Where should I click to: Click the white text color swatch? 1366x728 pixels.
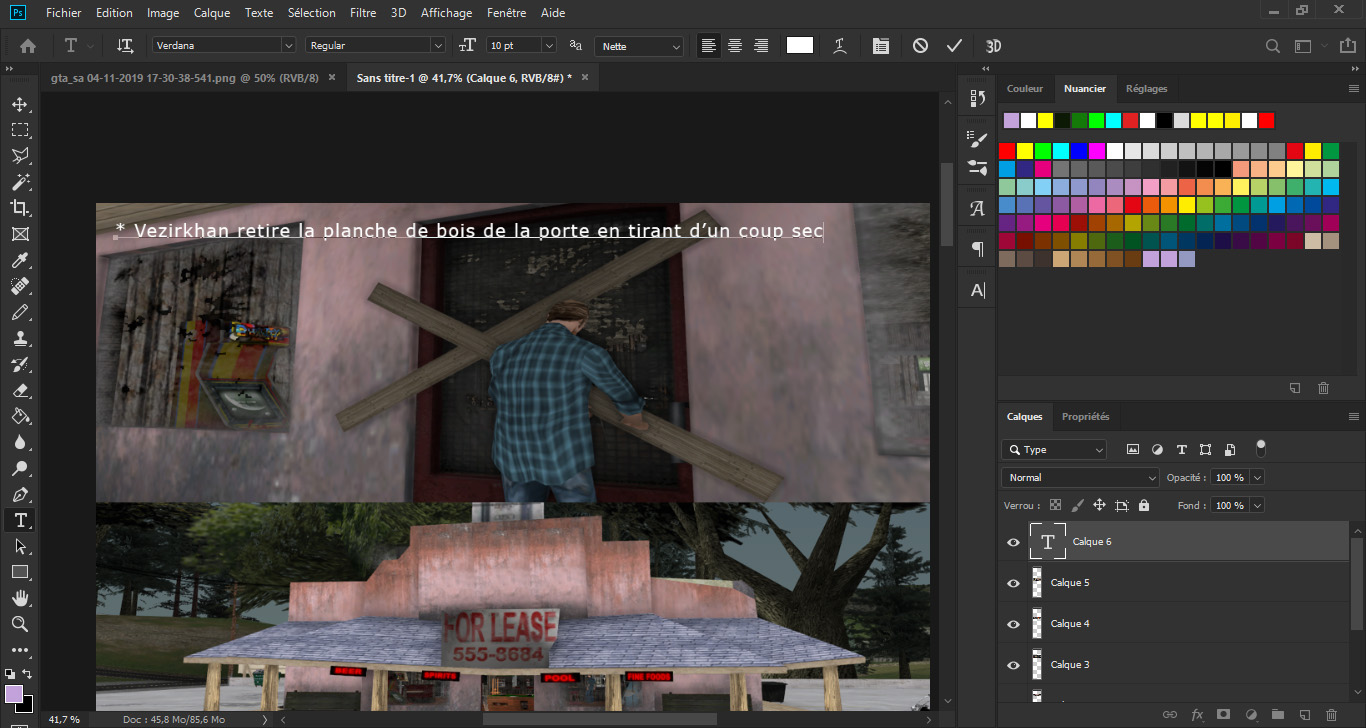point(800,45)
